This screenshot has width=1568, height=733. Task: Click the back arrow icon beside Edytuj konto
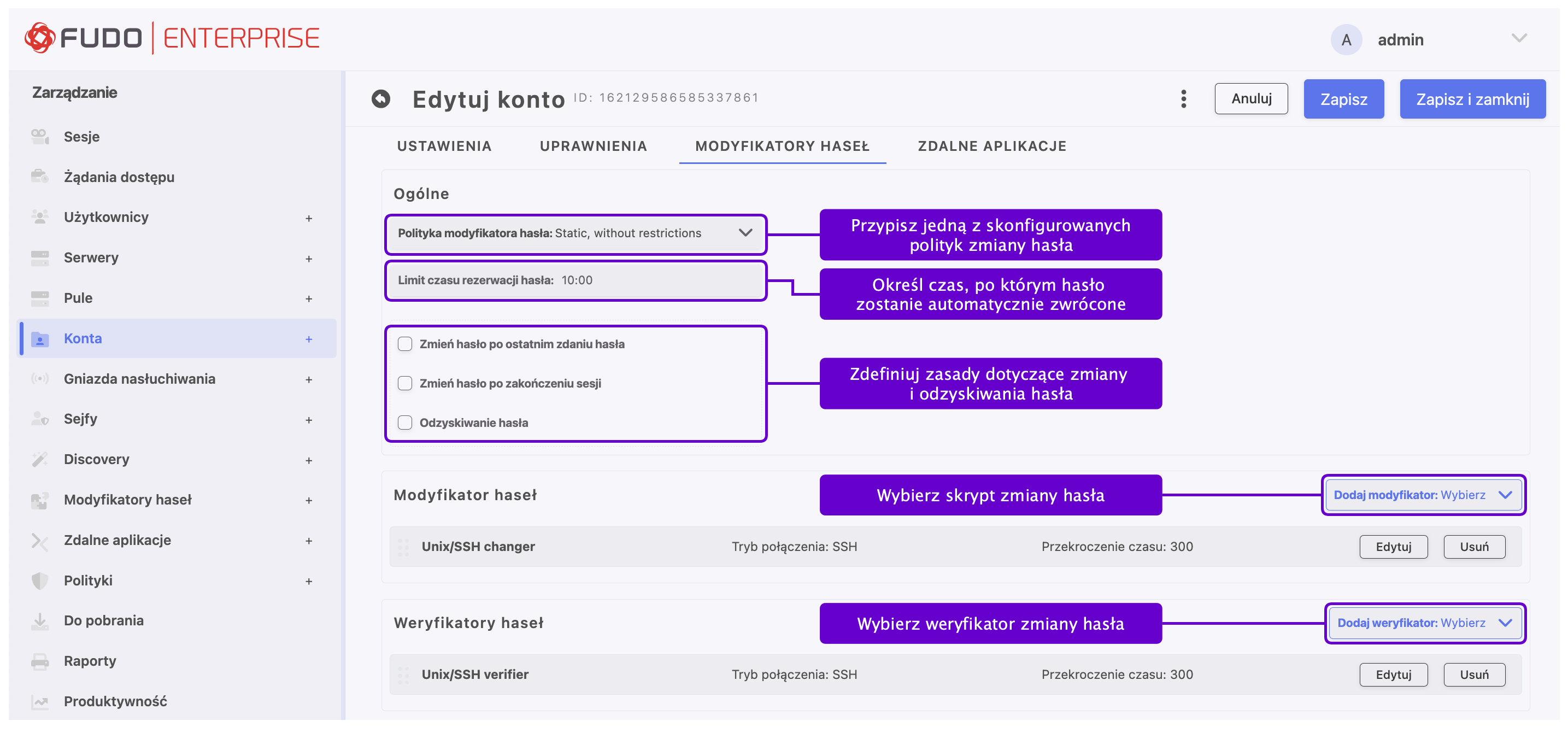pos(381,98)
